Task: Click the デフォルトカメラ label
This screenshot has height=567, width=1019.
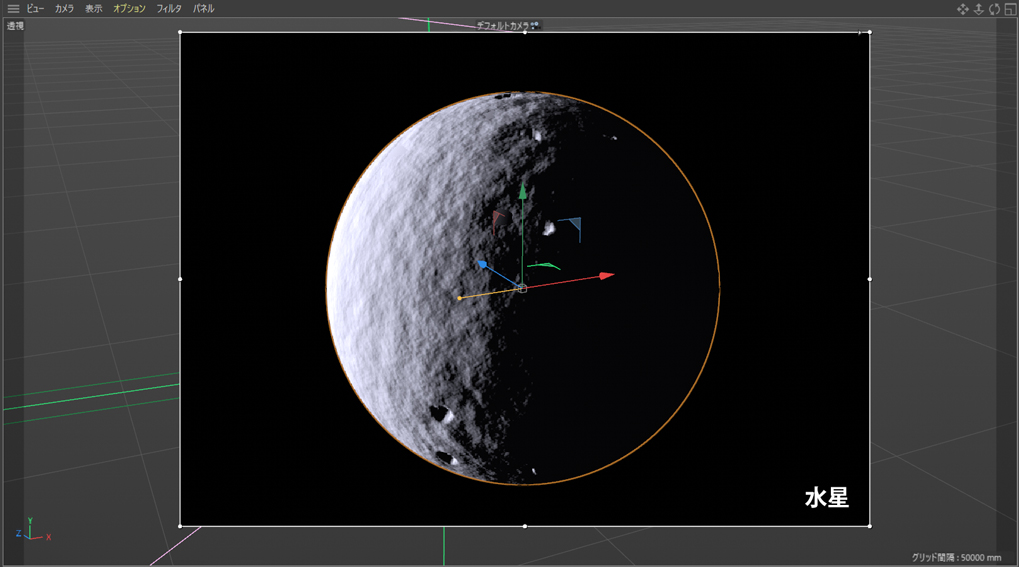Action: (503, 26)
